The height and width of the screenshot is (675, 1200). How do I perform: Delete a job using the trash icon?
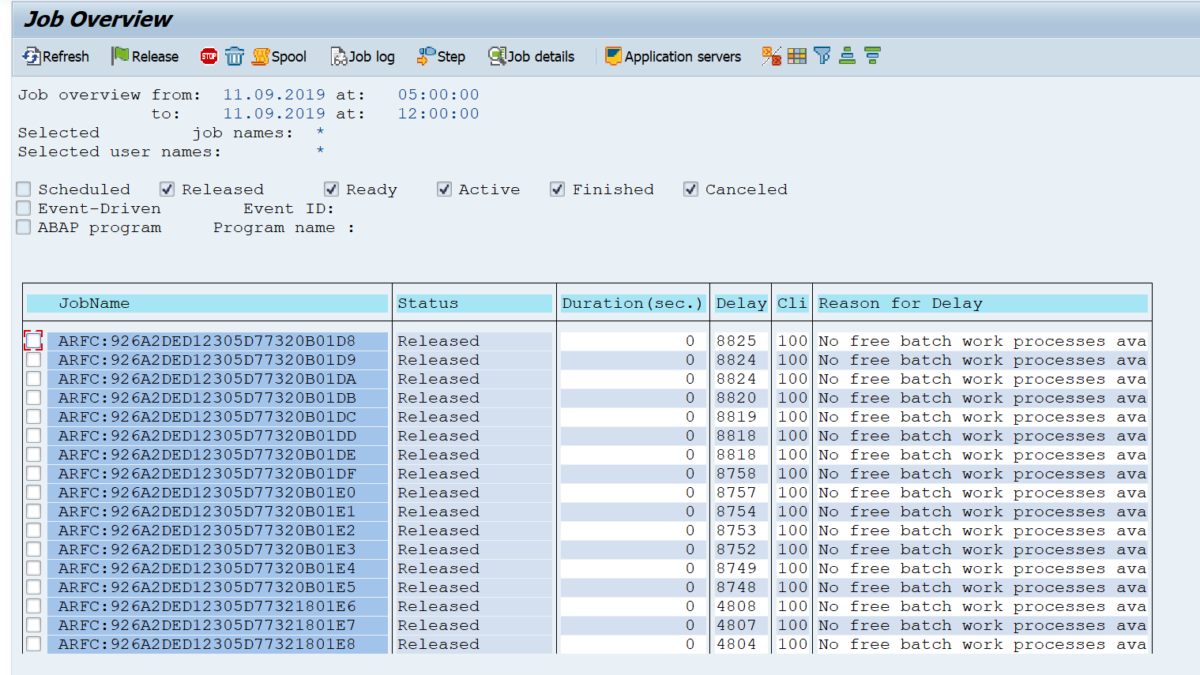(234, 56)
